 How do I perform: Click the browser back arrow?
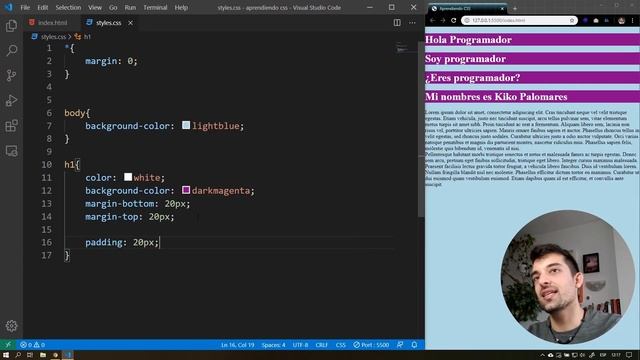pos(432,20)
